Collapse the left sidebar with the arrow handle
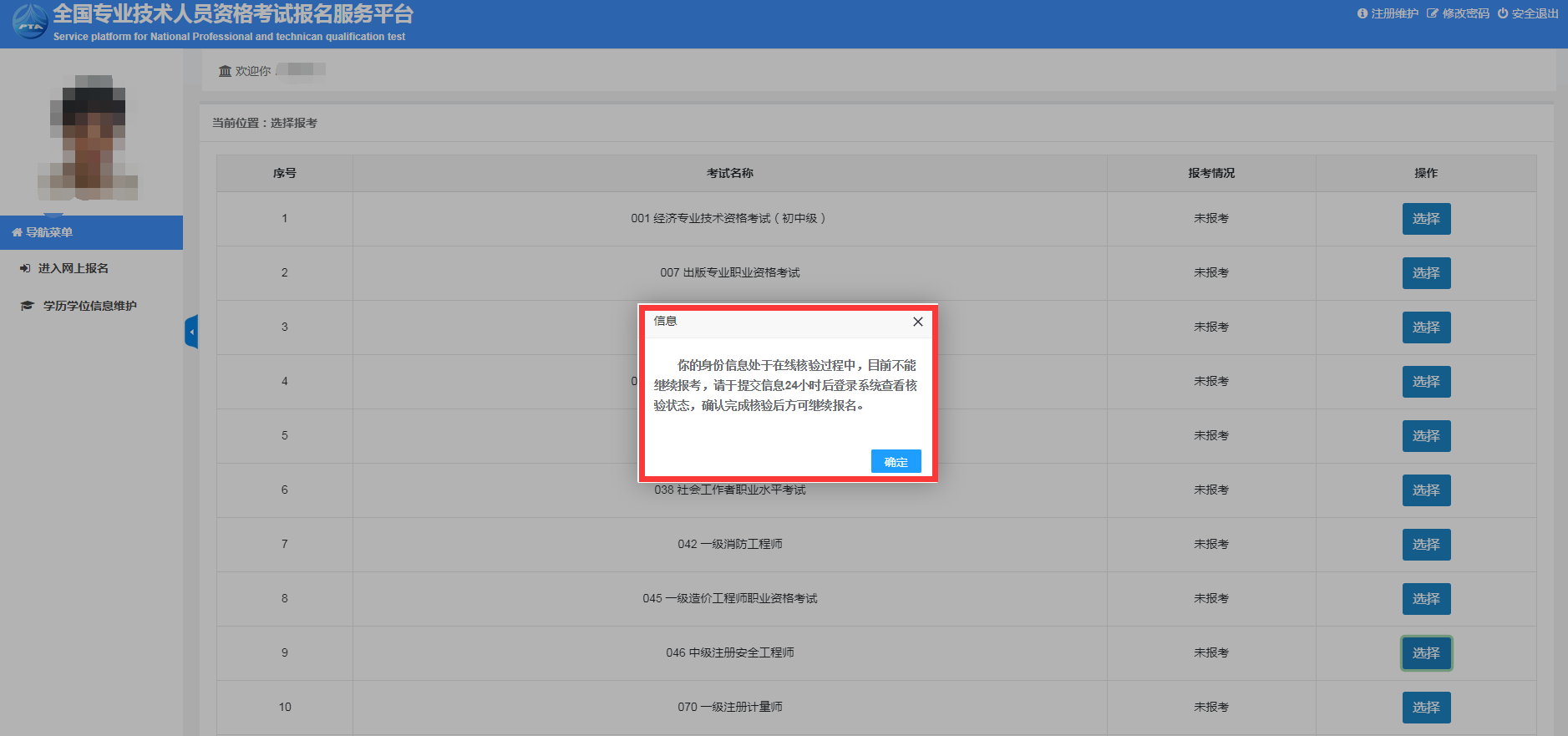 click(191, 332)
